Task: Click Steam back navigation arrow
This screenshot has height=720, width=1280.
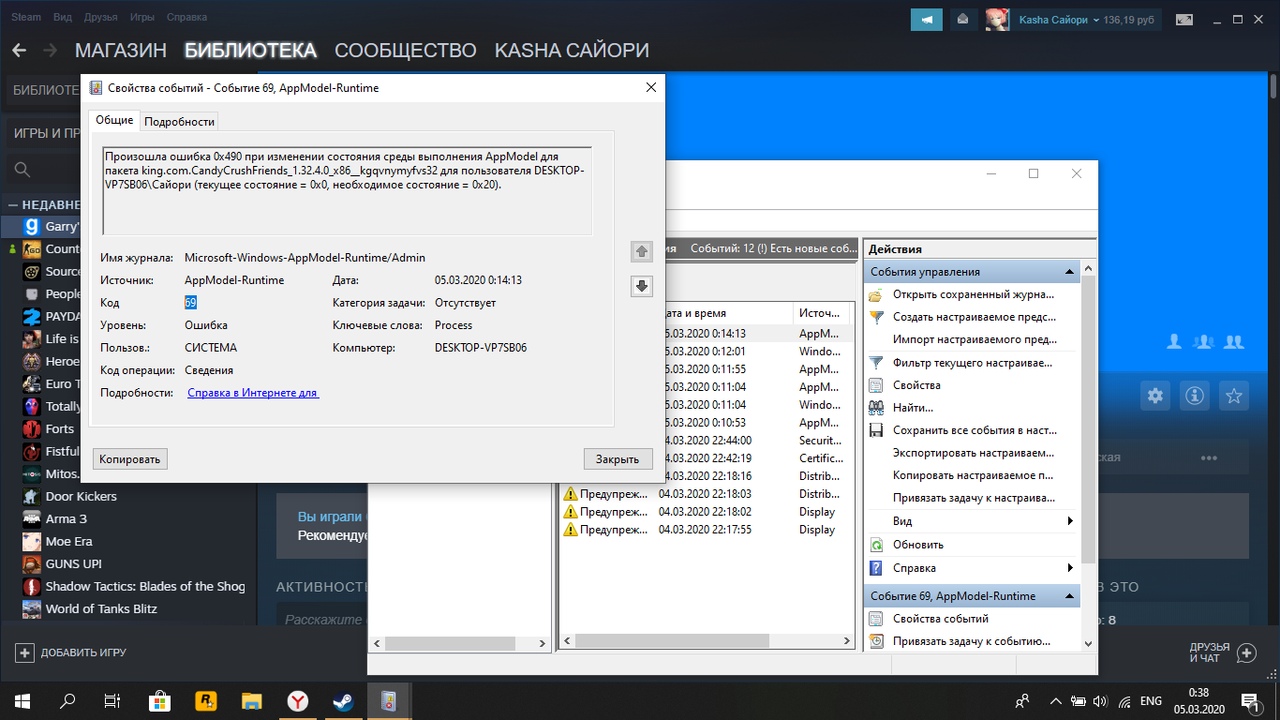Action: 19,50
